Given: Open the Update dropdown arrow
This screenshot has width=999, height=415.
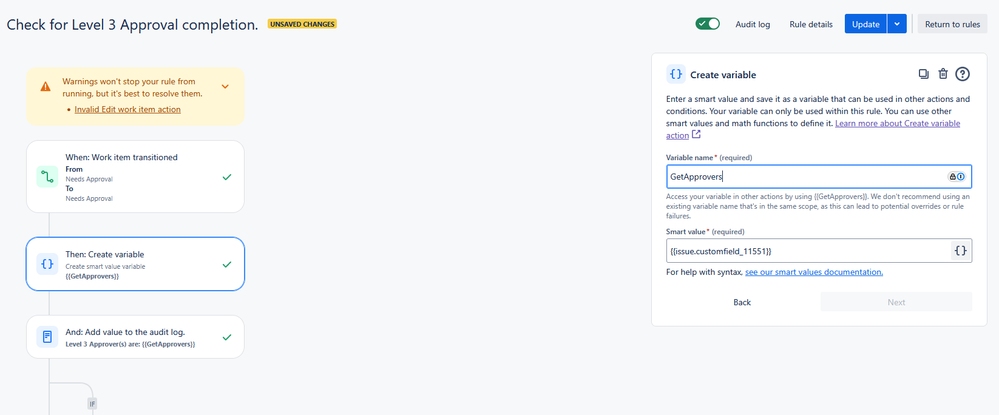Looking at the screenshot, I should pos(897,24).
